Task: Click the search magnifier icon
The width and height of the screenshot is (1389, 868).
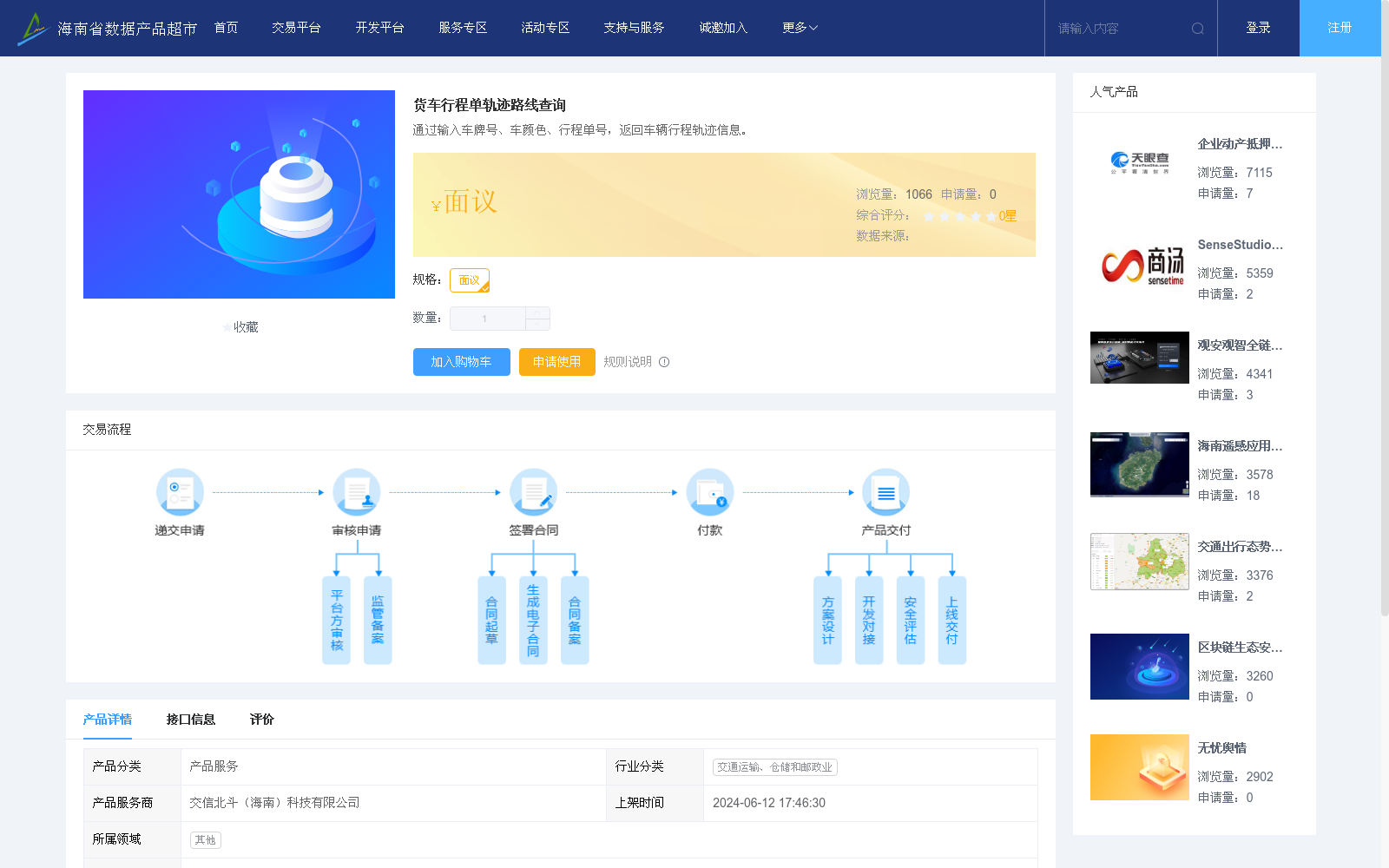Action: click(x=1198, y=29)
